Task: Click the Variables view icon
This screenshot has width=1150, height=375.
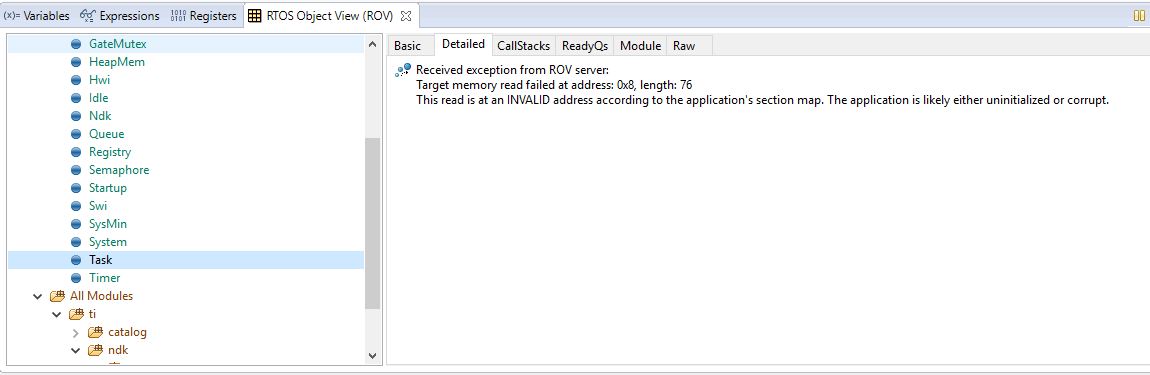Action: click(x=12, y=15)
